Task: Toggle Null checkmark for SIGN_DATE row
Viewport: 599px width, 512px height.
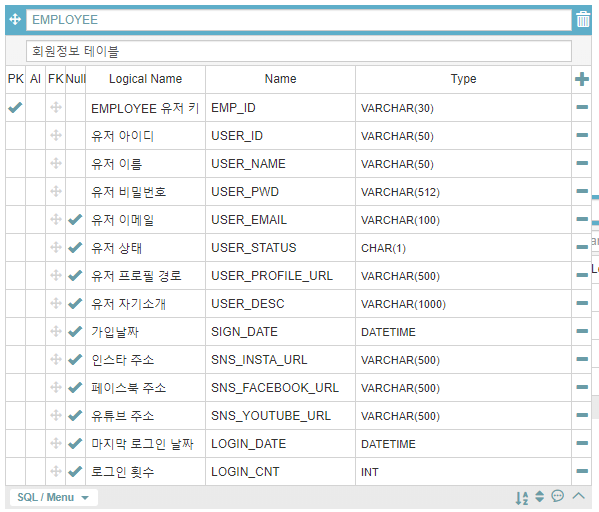Action: [x=75, y=331]
